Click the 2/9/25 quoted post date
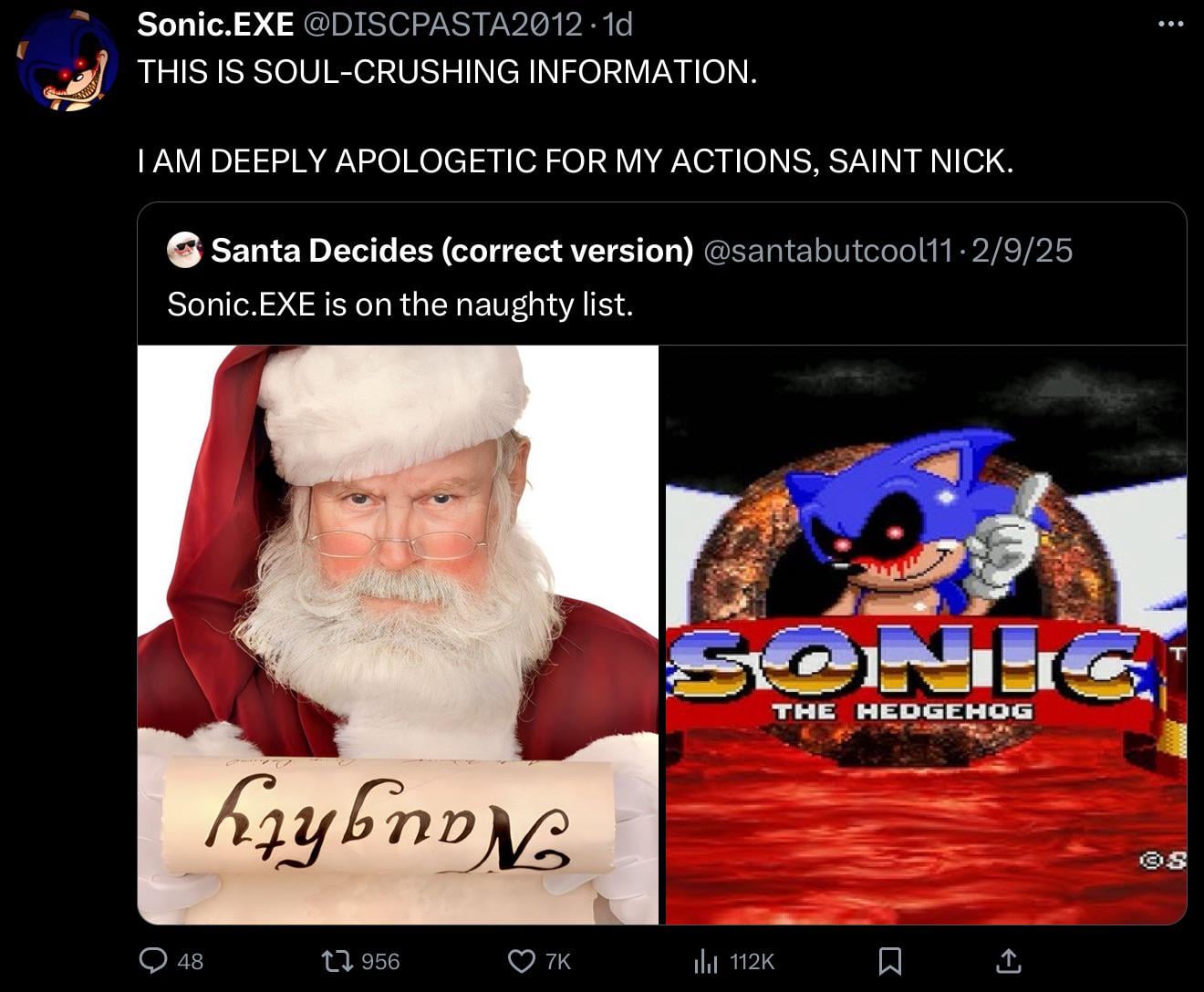 [1022, 250]
